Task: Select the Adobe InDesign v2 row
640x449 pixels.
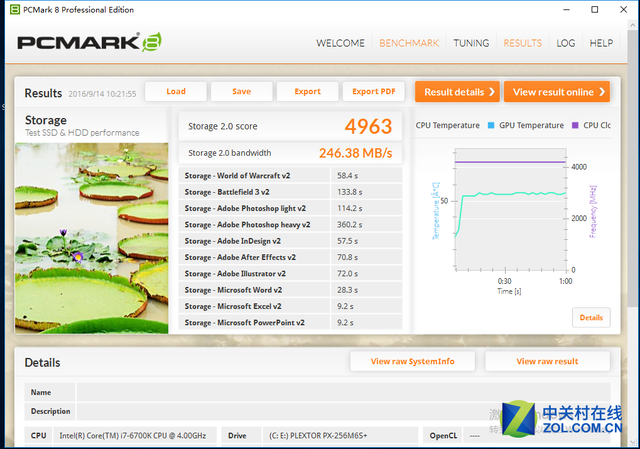Action: (x=290, y=241)
